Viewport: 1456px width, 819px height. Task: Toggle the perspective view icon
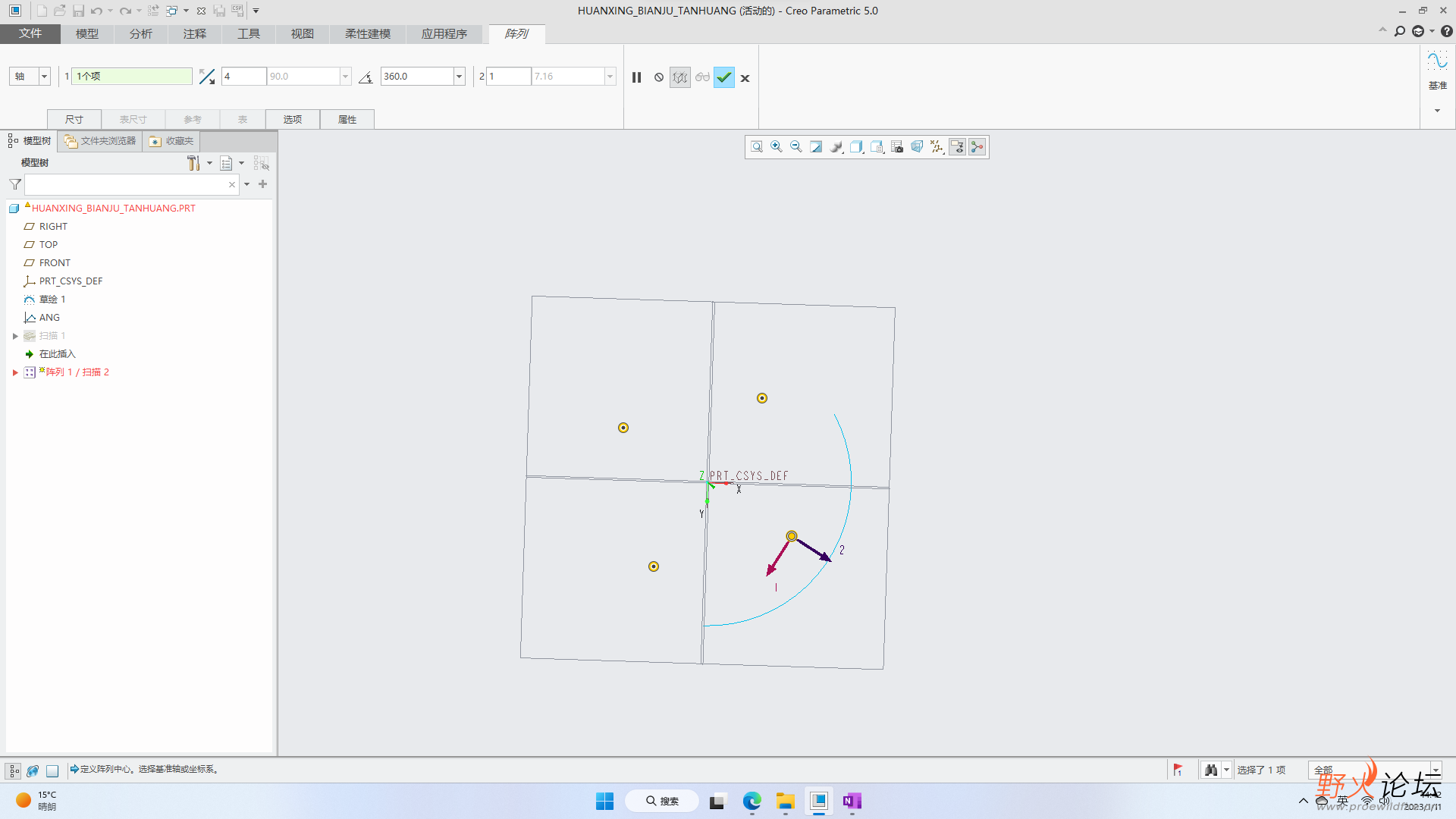pyautogui.click(x=917, y=147)
